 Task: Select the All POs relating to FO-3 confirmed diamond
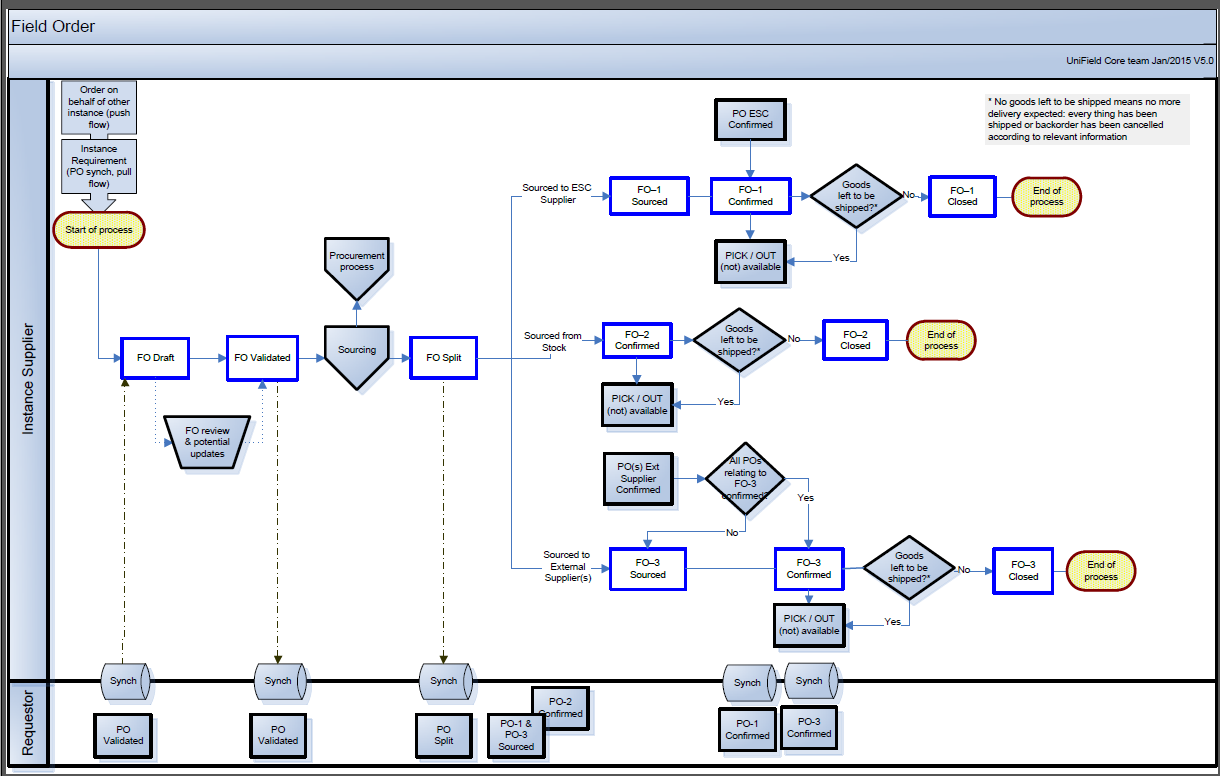(746, 479)
